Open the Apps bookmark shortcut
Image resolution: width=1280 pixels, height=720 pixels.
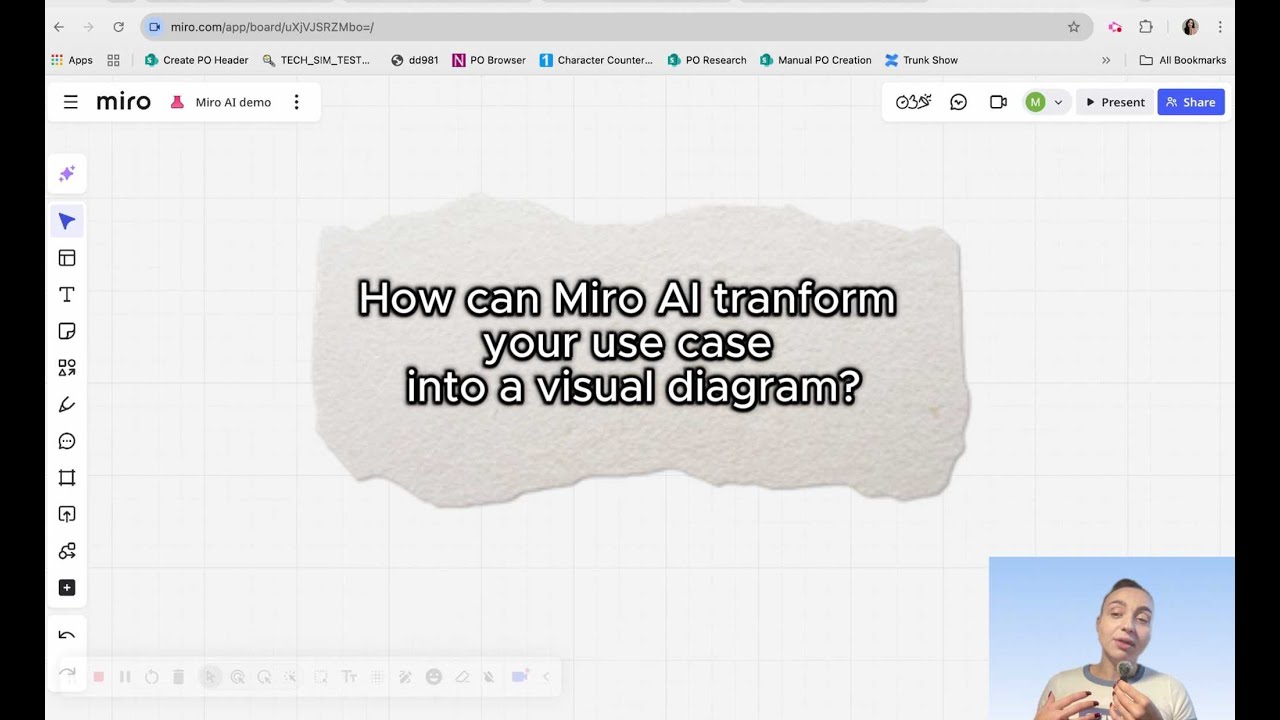pyautogui.click(x=72, y=60)
